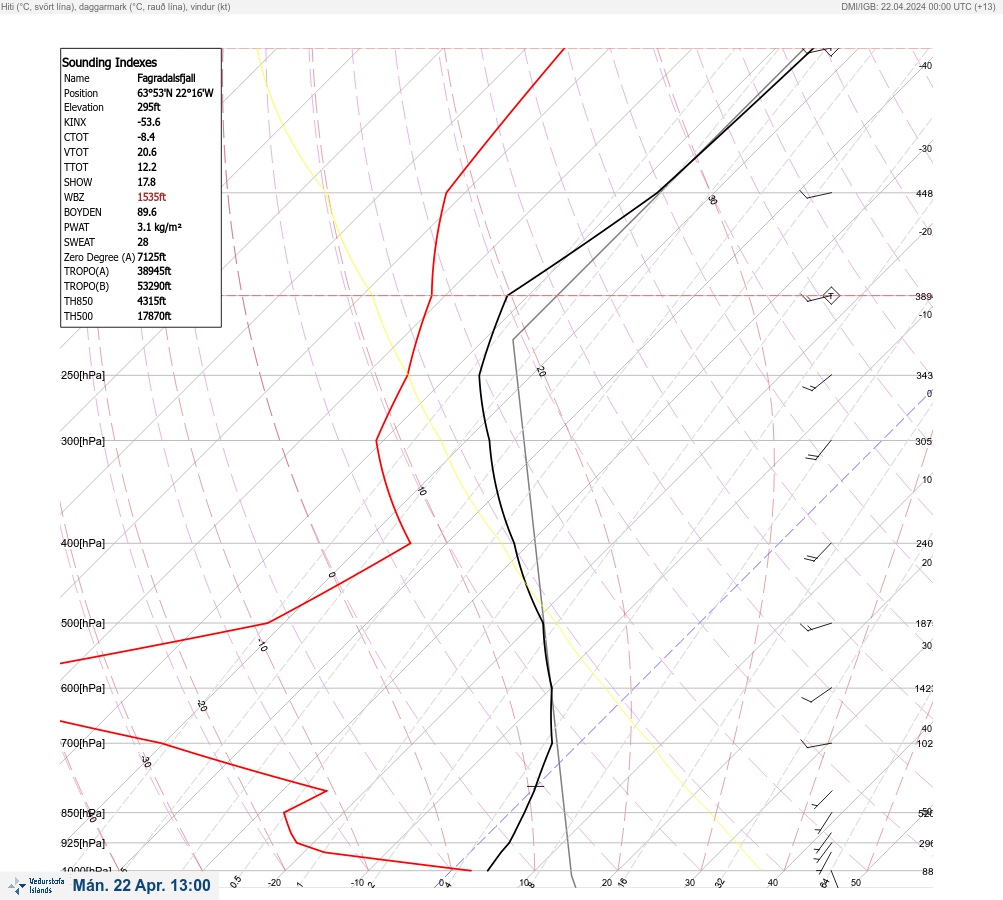This screenshot has width=1003, height=900.
Task: Click the '305' height label on right axis
Action: (924, 442)
